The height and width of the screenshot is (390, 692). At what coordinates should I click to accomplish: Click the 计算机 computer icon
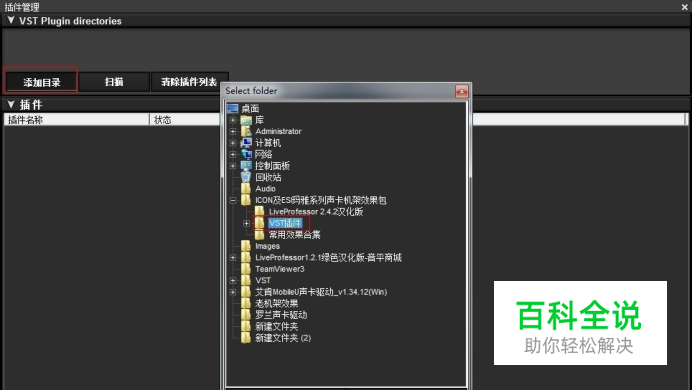(246, 143)
